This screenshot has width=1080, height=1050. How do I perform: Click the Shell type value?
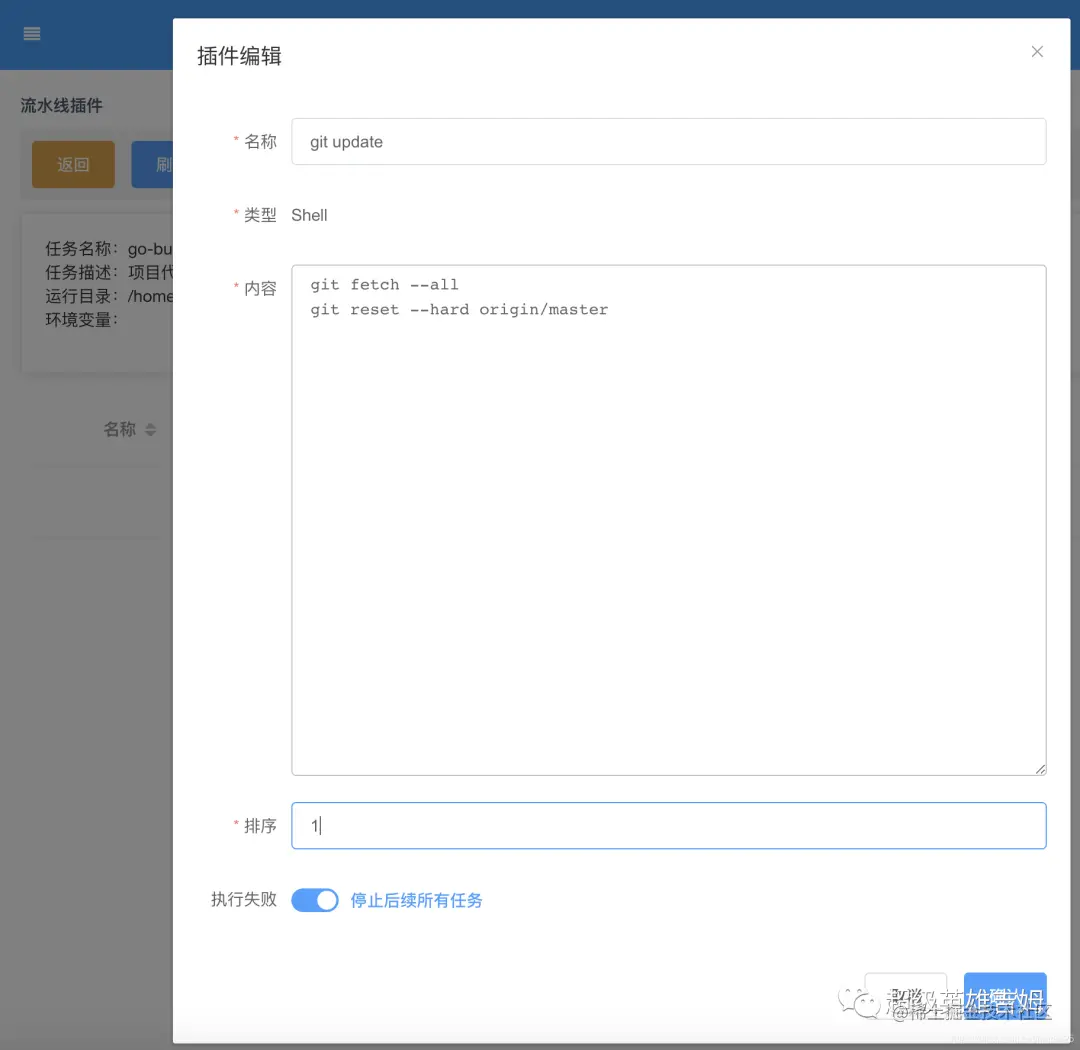tap(309, 215)
